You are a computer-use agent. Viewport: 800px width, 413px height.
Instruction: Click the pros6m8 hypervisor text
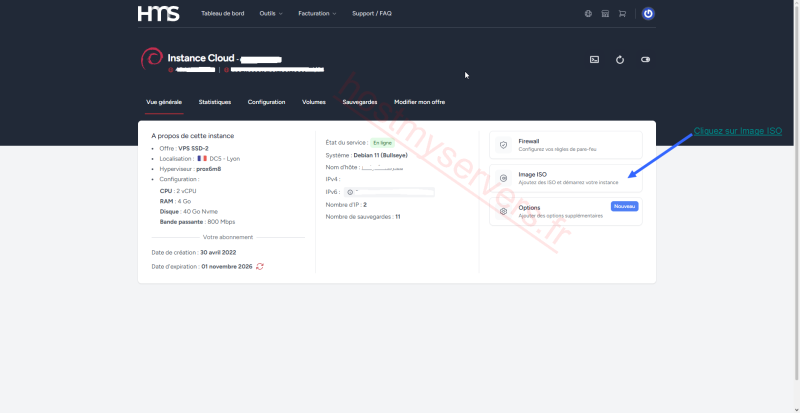[x=209, y=169]
